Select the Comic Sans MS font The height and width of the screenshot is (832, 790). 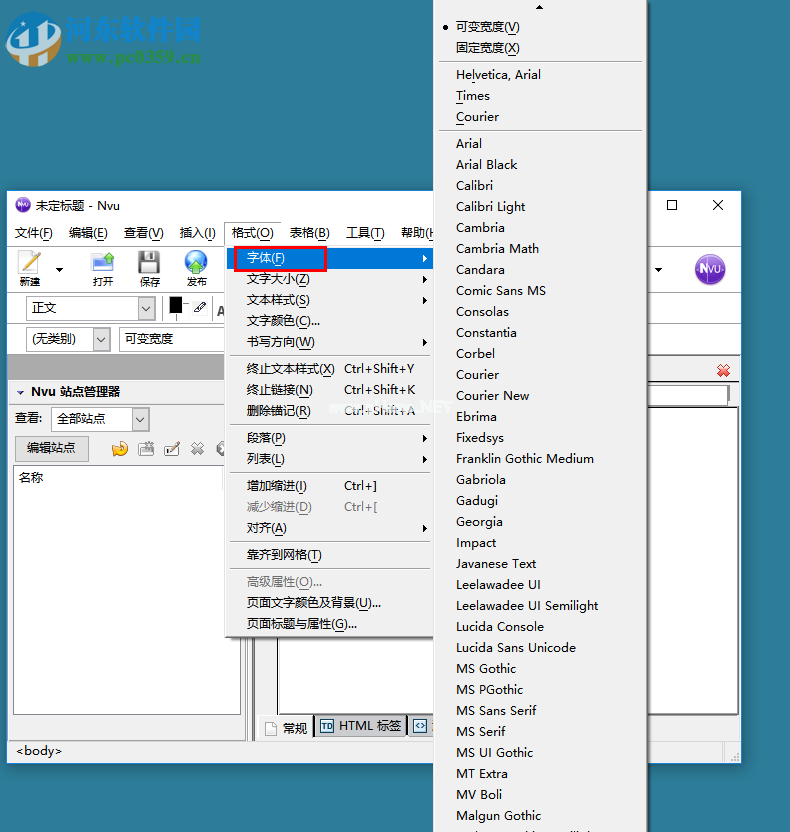click(540, 291)
